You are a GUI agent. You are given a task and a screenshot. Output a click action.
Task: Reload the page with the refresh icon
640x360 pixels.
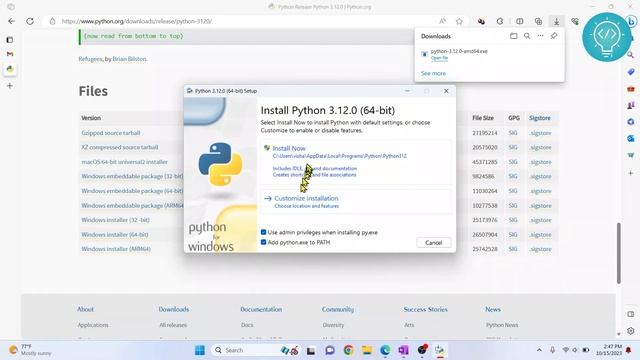(x=30, y=21)
